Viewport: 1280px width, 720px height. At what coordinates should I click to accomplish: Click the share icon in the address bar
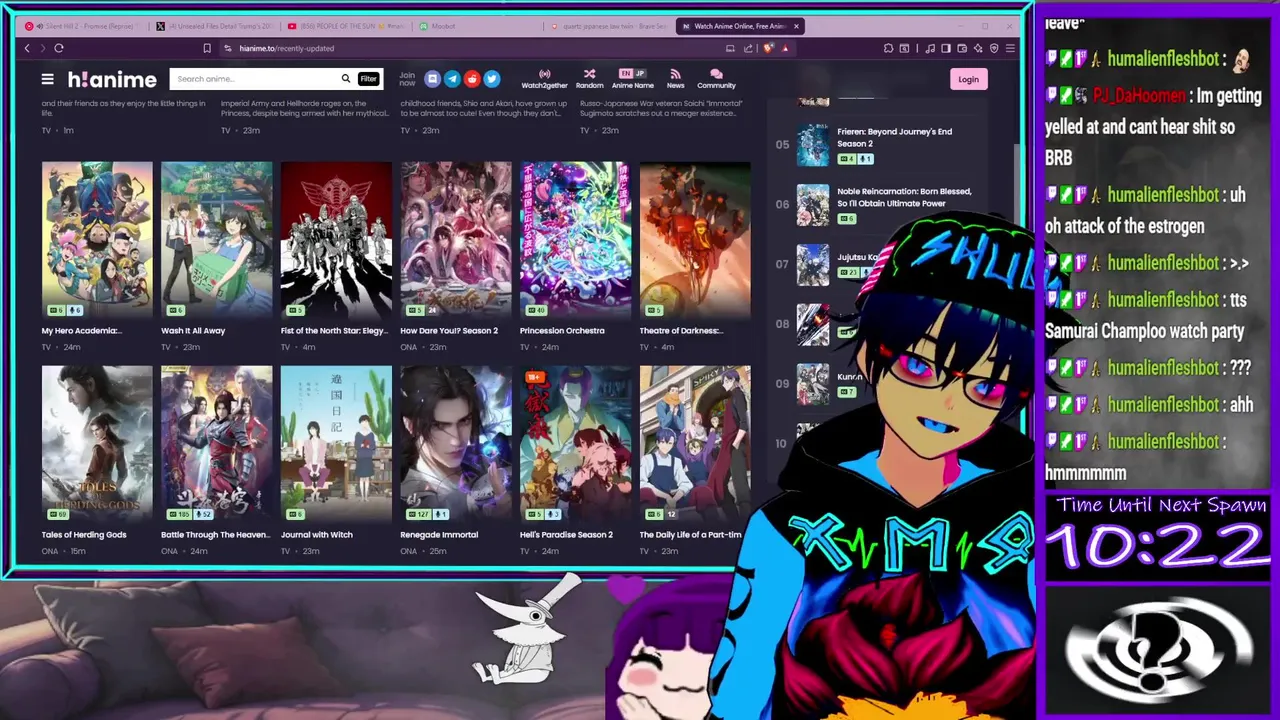click(748, 48)
